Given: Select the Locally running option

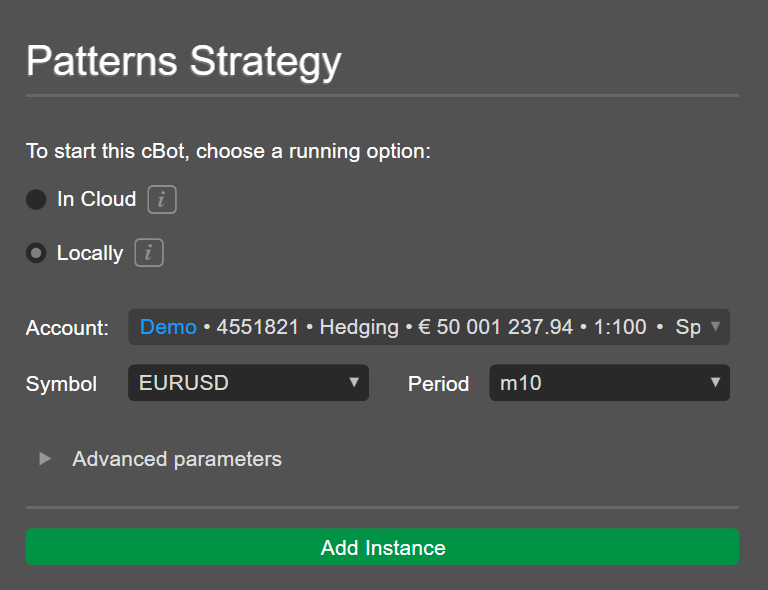Looking at the screenshot, I should (x=36, y=253).
